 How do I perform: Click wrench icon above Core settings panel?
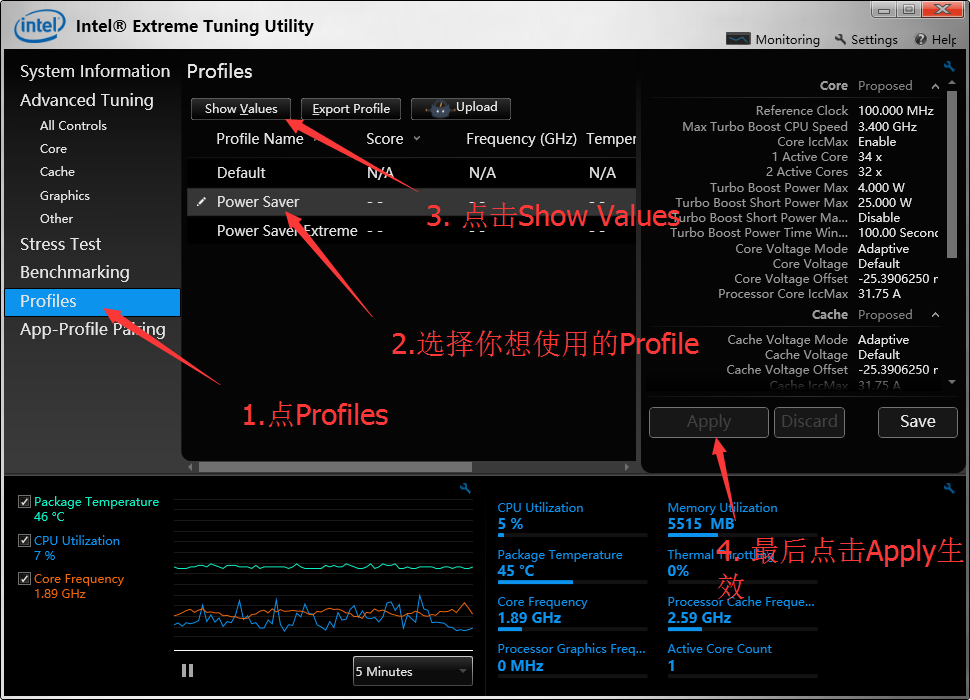[x=948, y=66]
